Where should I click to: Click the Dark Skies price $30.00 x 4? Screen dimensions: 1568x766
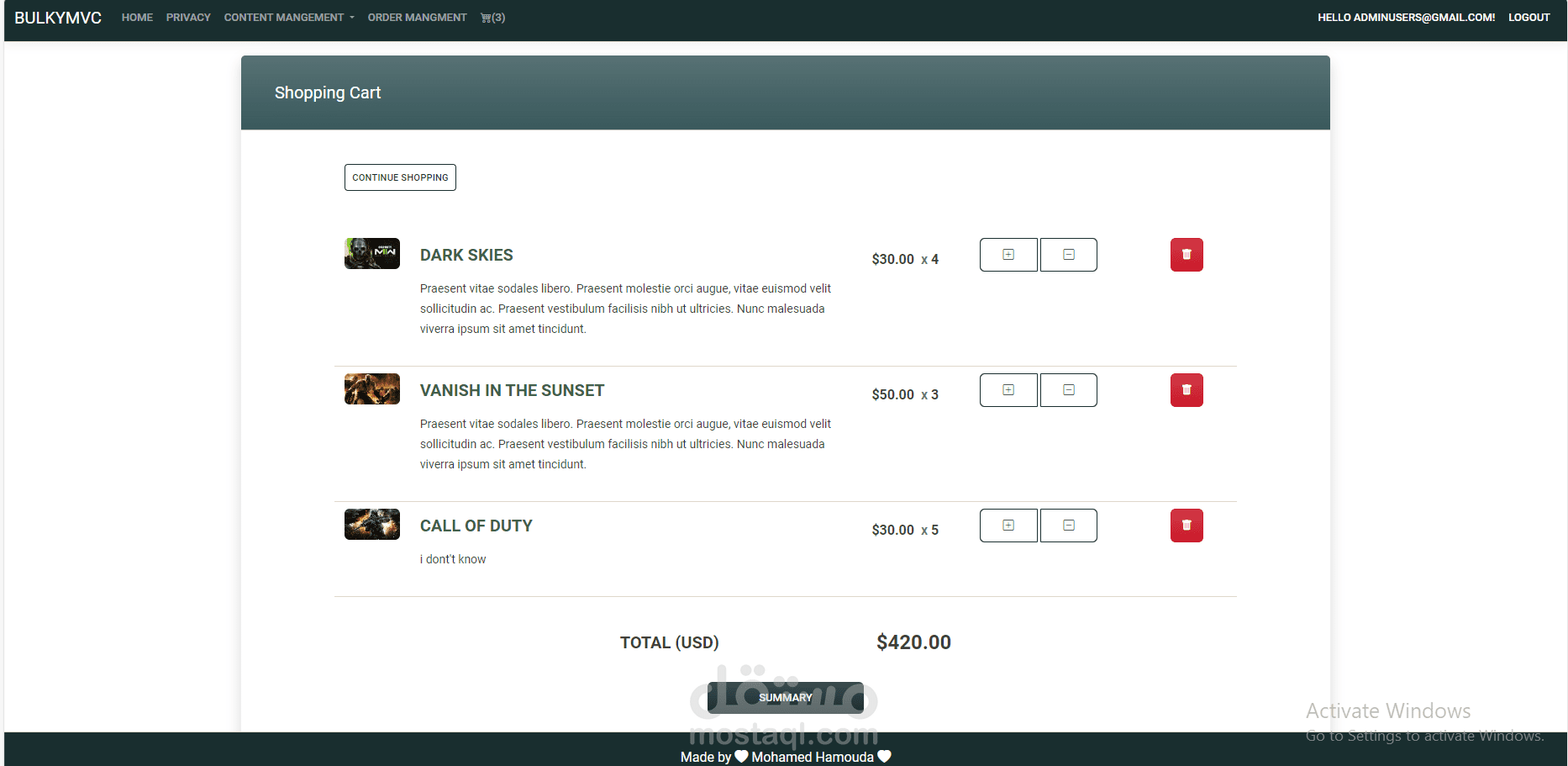click(905, 259)
